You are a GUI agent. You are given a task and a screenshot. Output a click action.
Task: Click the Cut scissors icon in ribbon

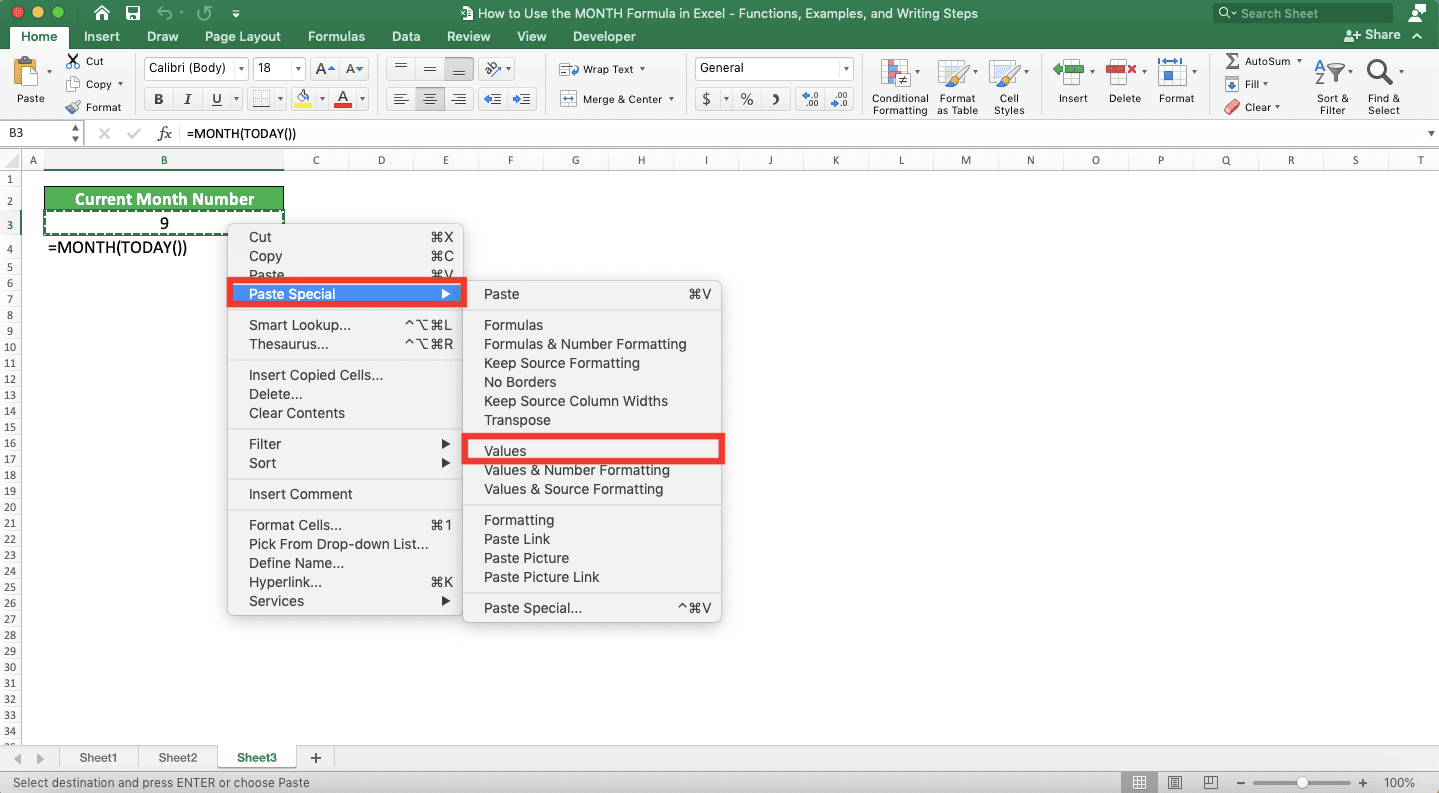[73, 61]
